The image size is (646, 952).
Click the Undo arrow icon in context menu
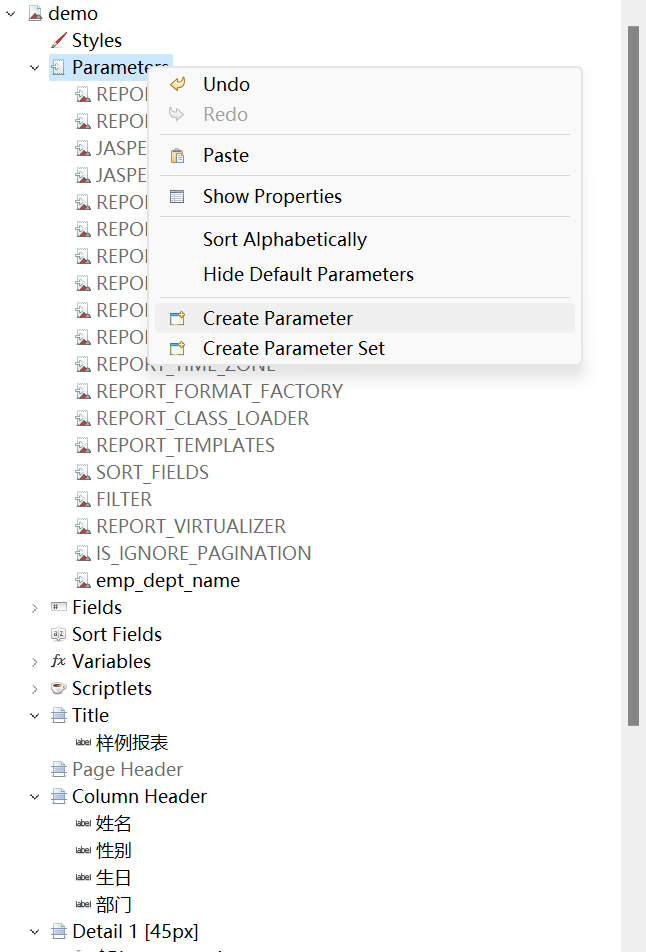point(177,85)
